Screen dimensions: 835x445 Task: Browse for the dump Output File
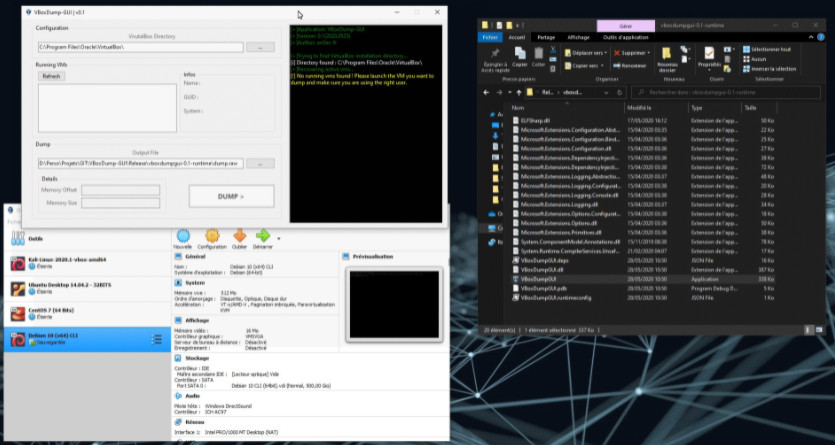260,163
